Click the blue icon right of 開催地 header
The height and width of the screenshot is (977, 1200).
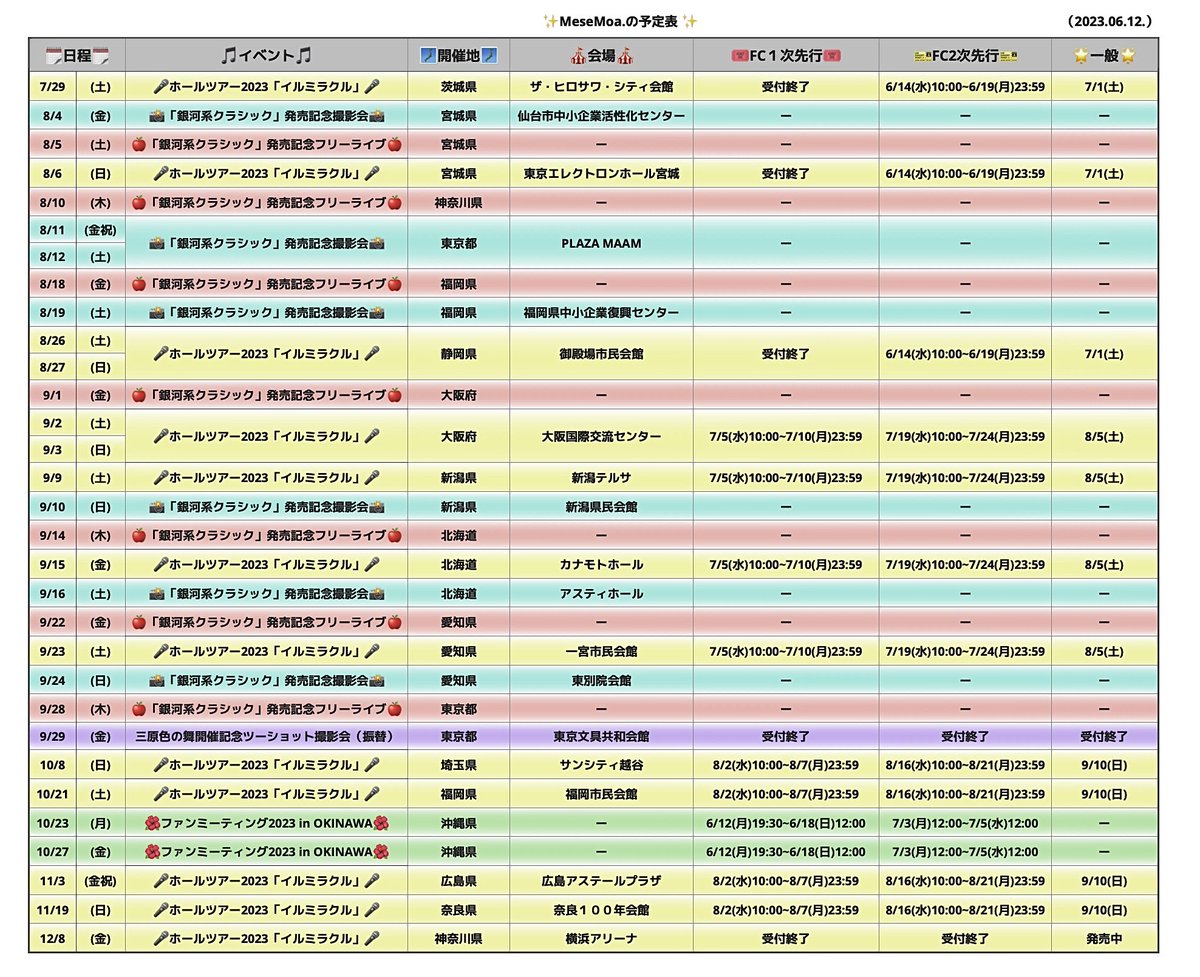(490, 55)
